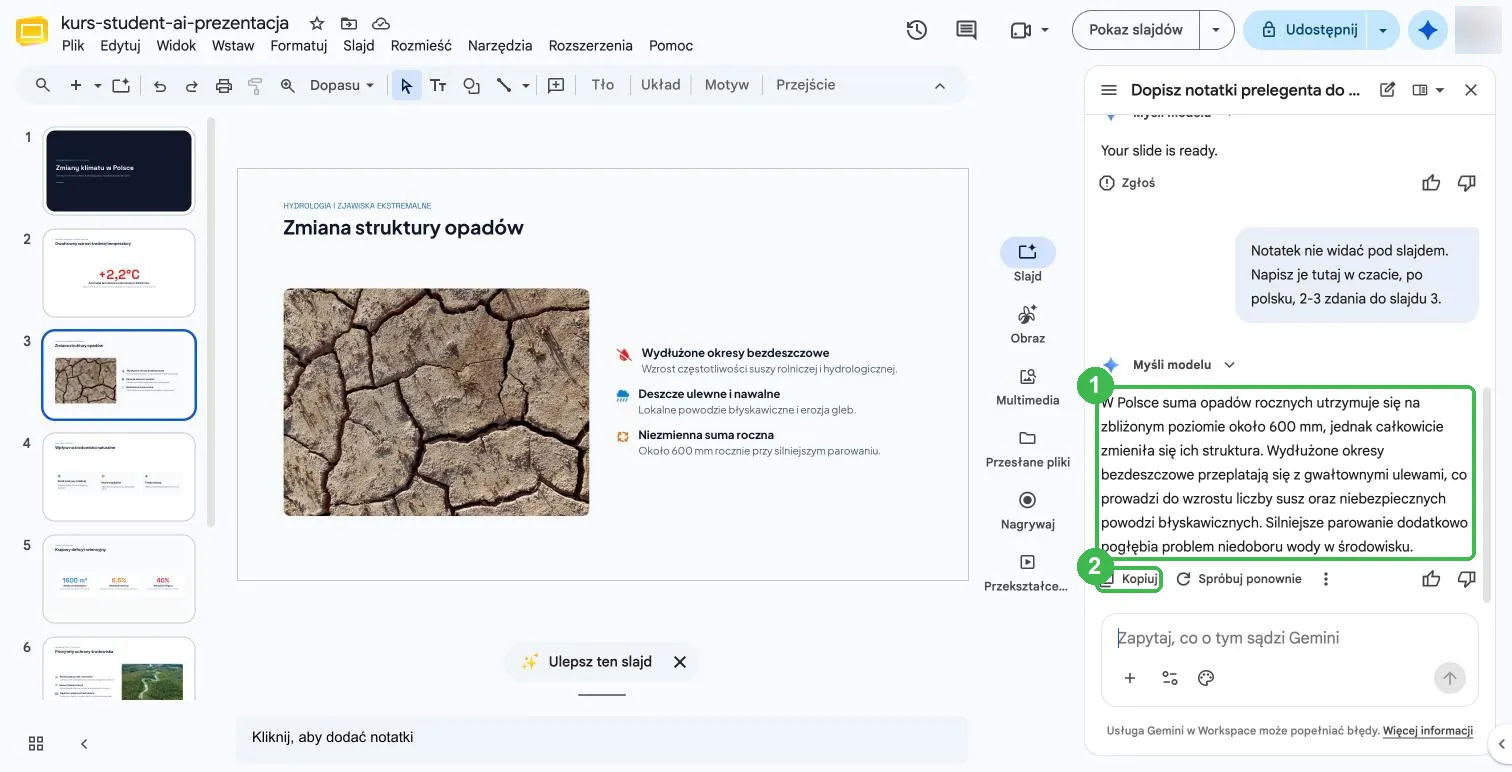The image size is (1512, 772).
Task: Open Nagrywaj recording option
Action: point(1027,510)
